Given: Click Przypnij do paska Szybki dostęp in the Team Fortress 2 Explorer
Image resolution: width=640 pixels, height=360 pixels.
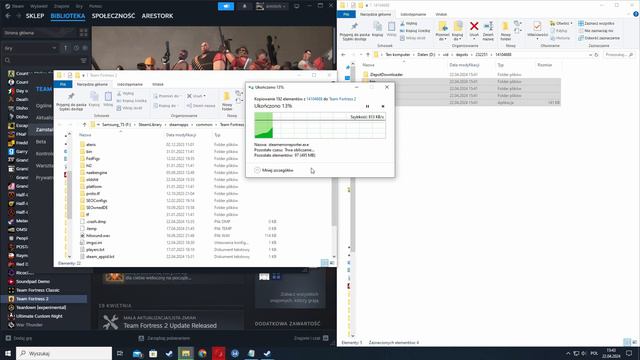Looking at the screenshot, I should (x=71, y=101).
